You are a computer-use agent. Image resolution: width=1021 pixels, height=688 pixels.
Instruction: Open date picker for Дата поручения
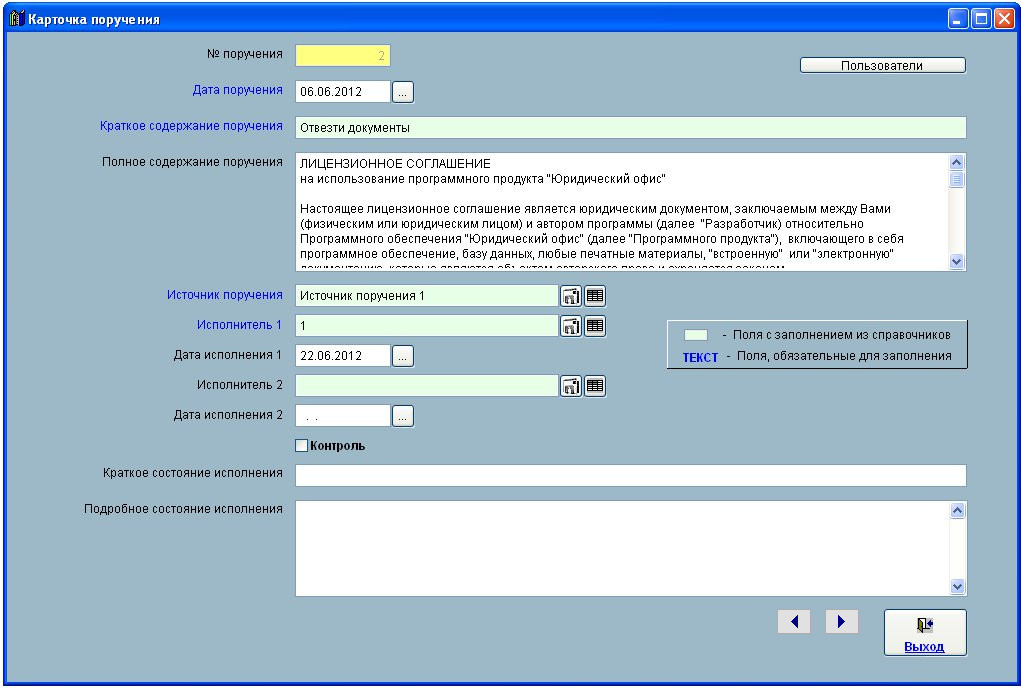click(402, 92)
